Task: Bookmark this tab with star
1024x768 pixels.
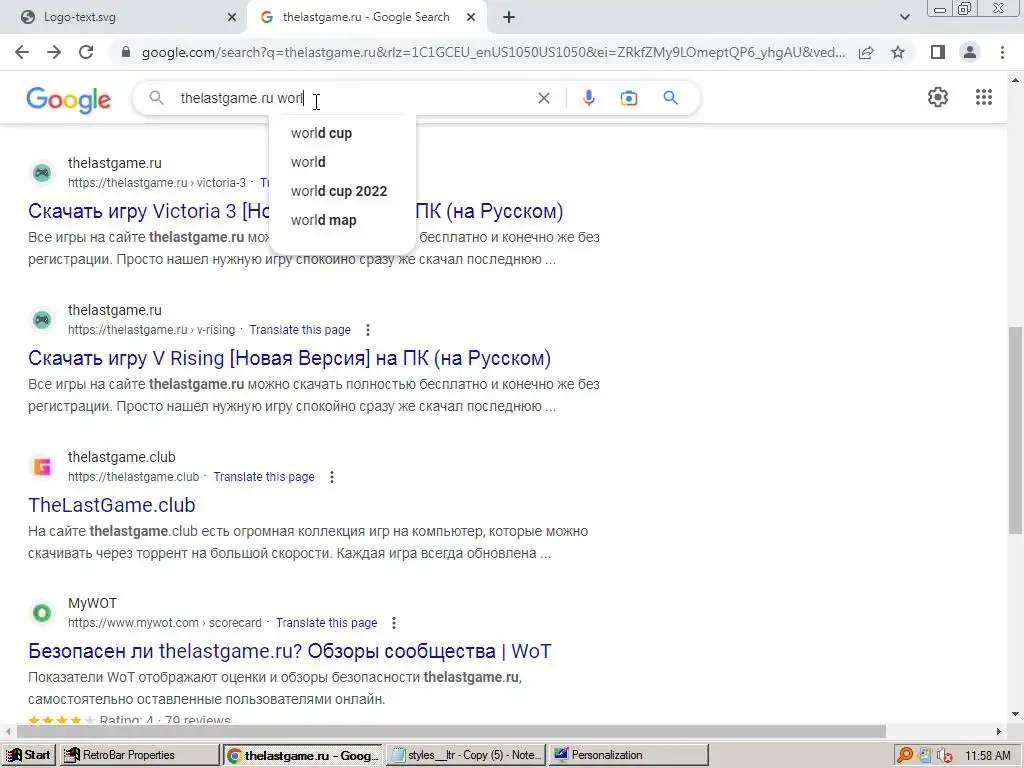Action: [898, 52]
